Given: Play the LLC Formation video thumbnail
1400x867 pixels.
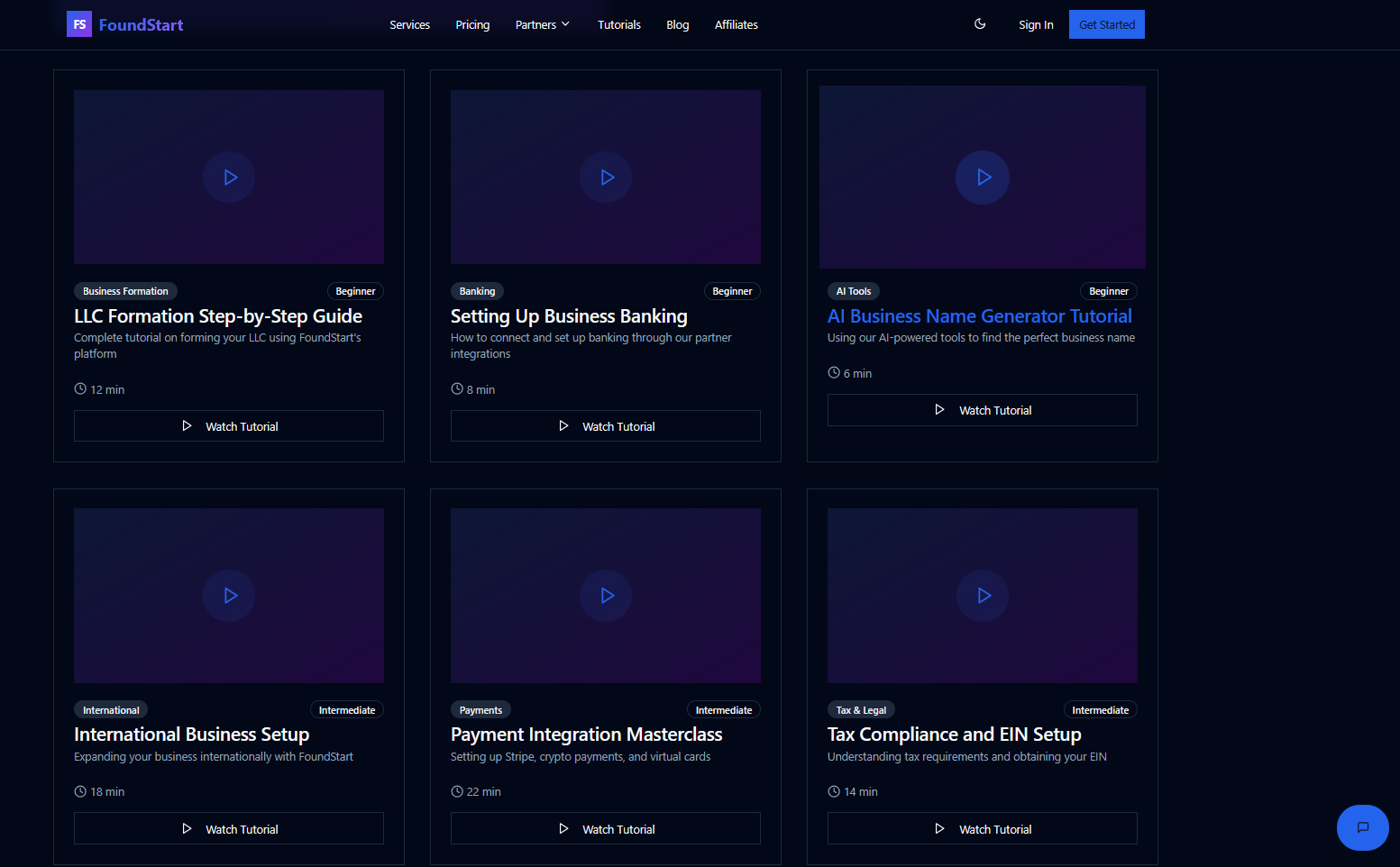Looking at the screenshot, I should click(x=229, y=177).
